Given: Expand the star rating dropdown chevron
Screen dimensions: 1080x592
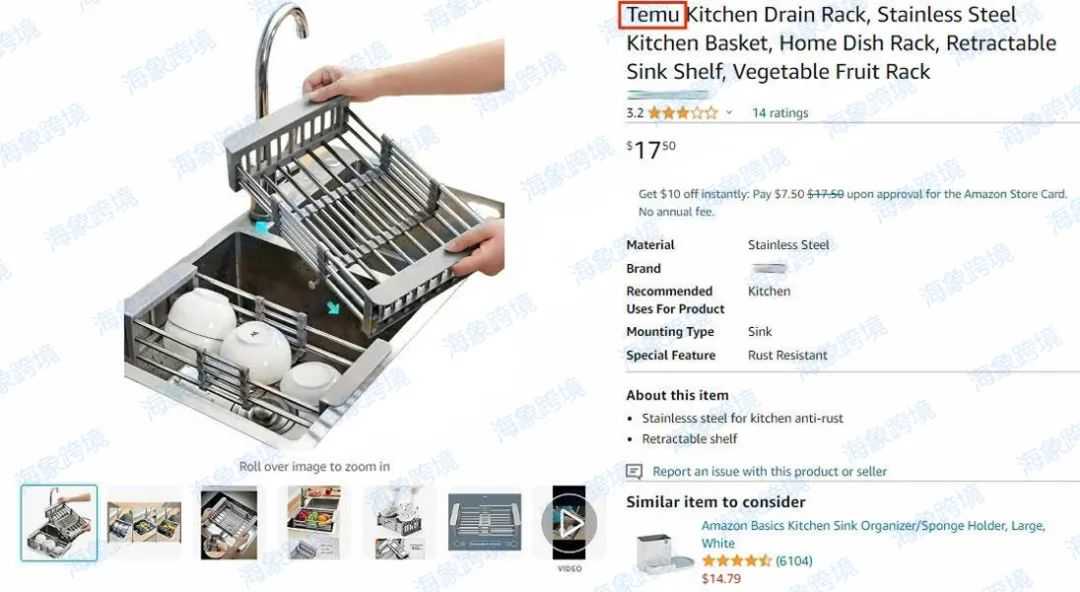Looking at the screenshot, I should pyautogui.click(x=729, y=112).
